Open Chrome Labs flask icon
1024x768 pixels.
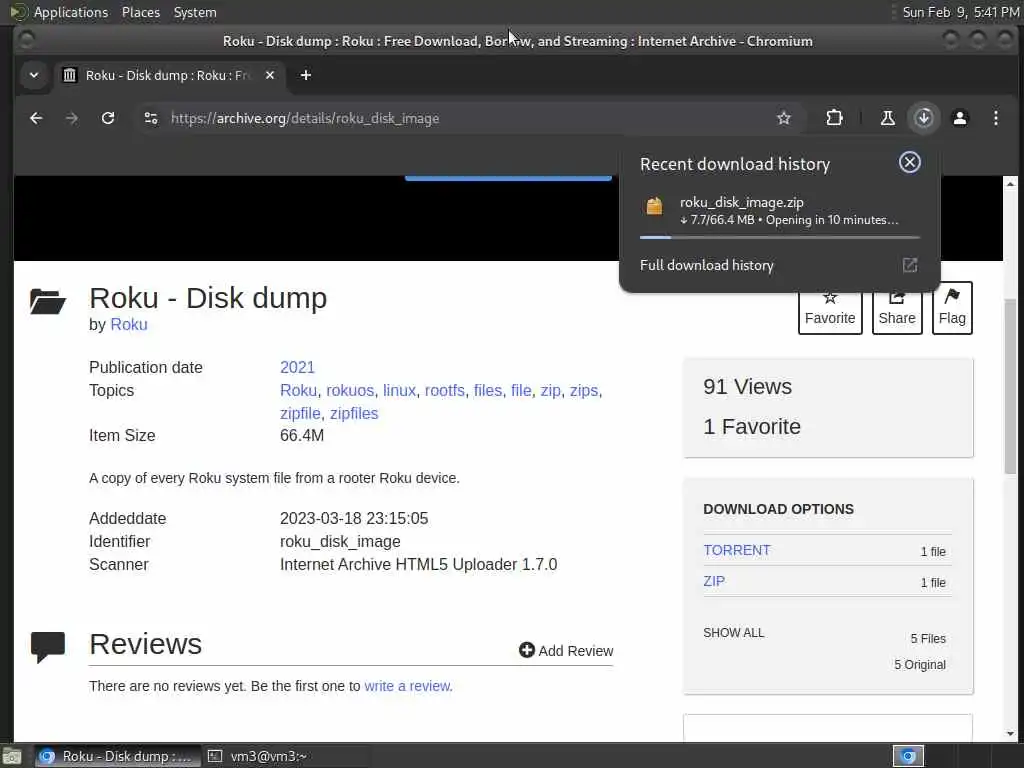(x=888, y=118)
